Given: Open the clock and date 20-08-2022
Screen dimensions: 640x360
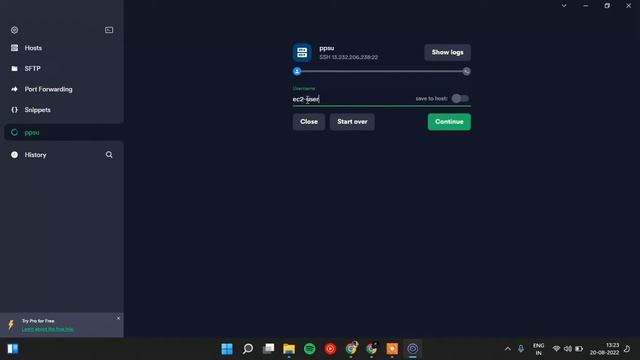Looking at the screenshot, I should (x=604, y=349).
